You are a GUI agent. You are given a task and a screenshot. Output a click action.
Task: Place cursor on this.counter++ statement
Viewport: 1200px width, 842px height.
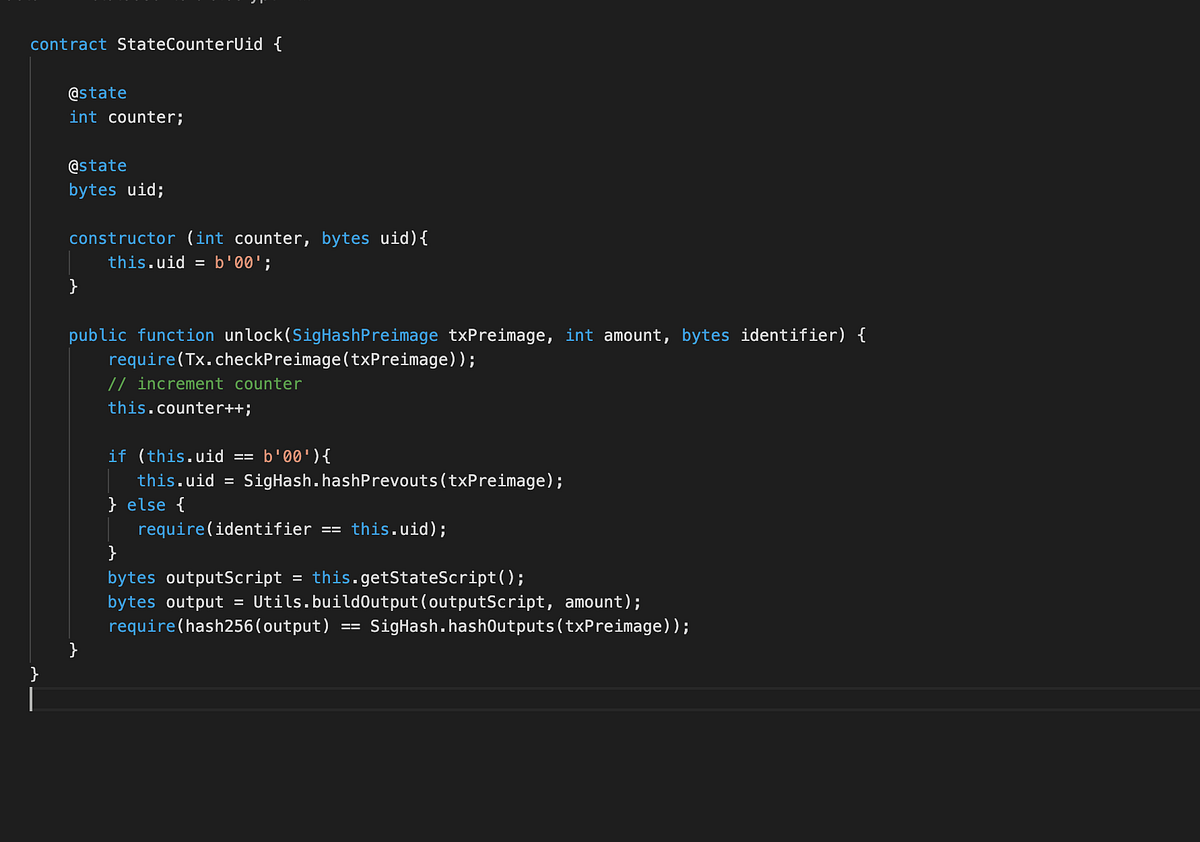point(180,408)
